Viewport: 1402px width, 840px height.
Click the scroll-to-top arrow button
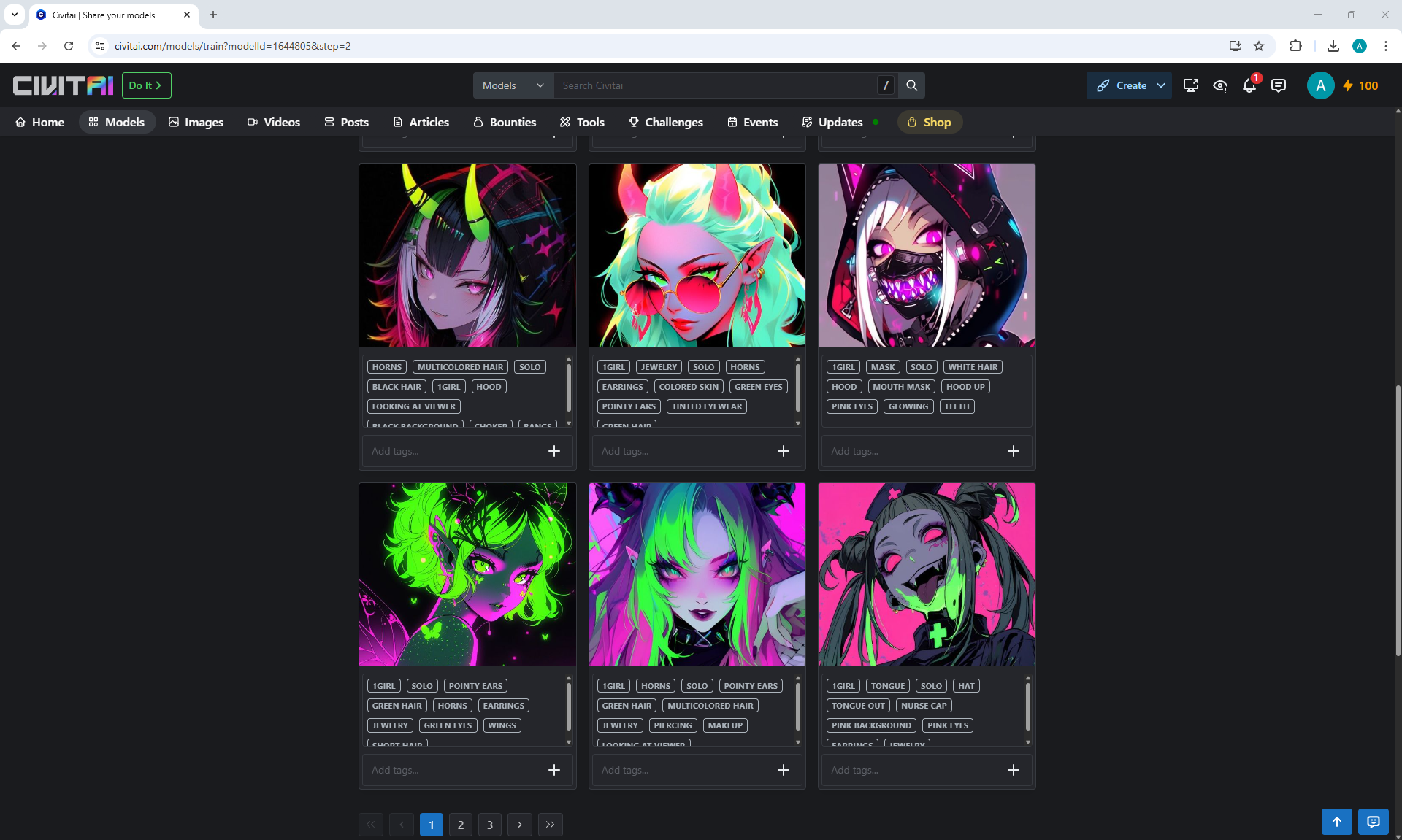click(x=1336, y=822)
